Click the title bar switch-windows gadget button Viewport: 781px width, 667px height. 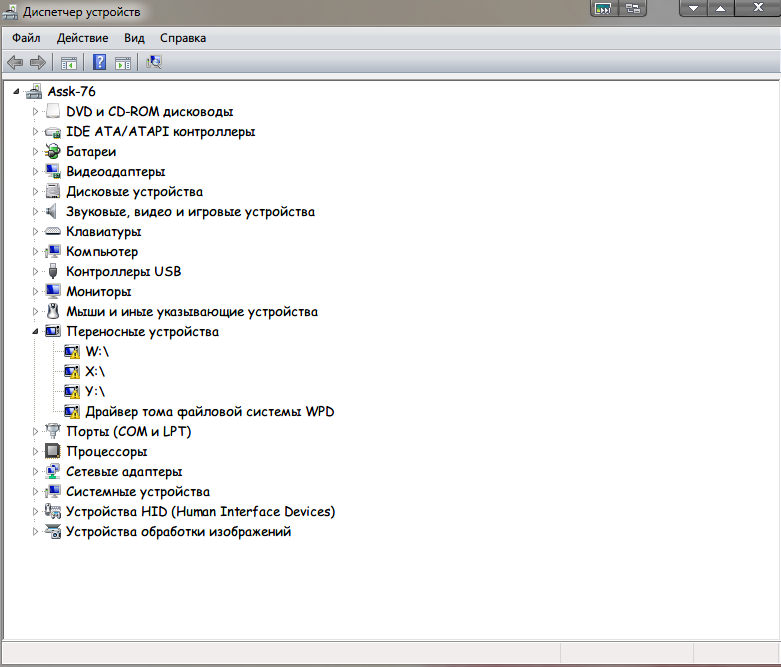coord(633,8)
